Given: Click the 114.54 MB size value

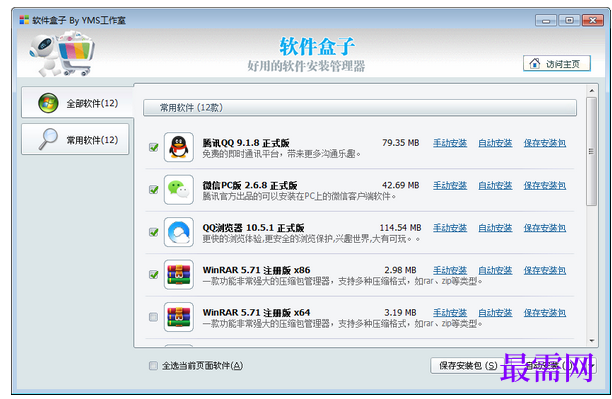Looking at the screenshot, I should tap(400, 228).
